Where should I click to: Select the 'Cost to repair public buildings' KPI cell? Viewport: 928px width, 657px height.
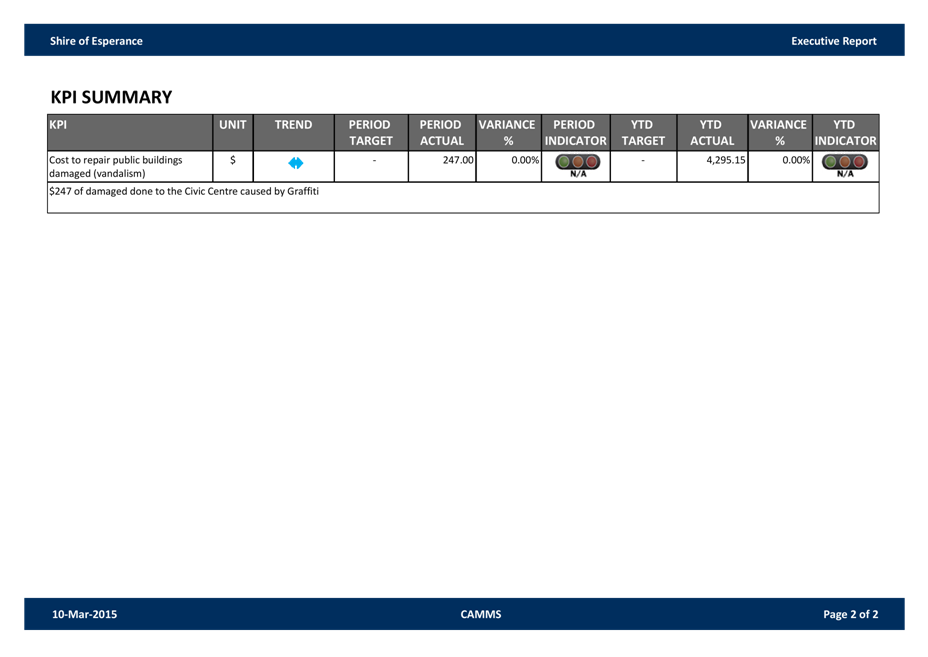coord(115,166)
